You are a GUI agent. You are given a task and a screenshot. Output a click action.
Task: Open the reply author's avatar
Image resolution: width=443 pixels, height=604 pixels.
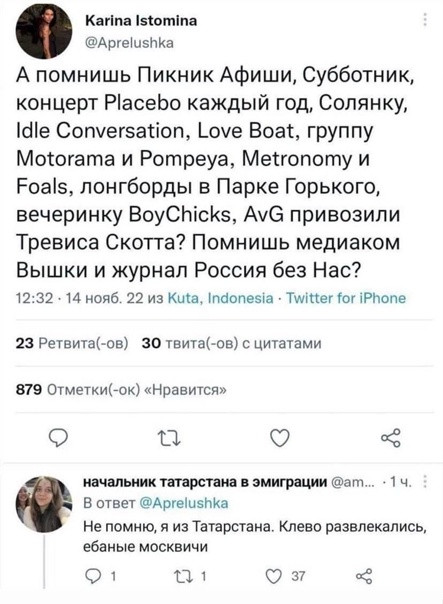click(x=44, y=504)
